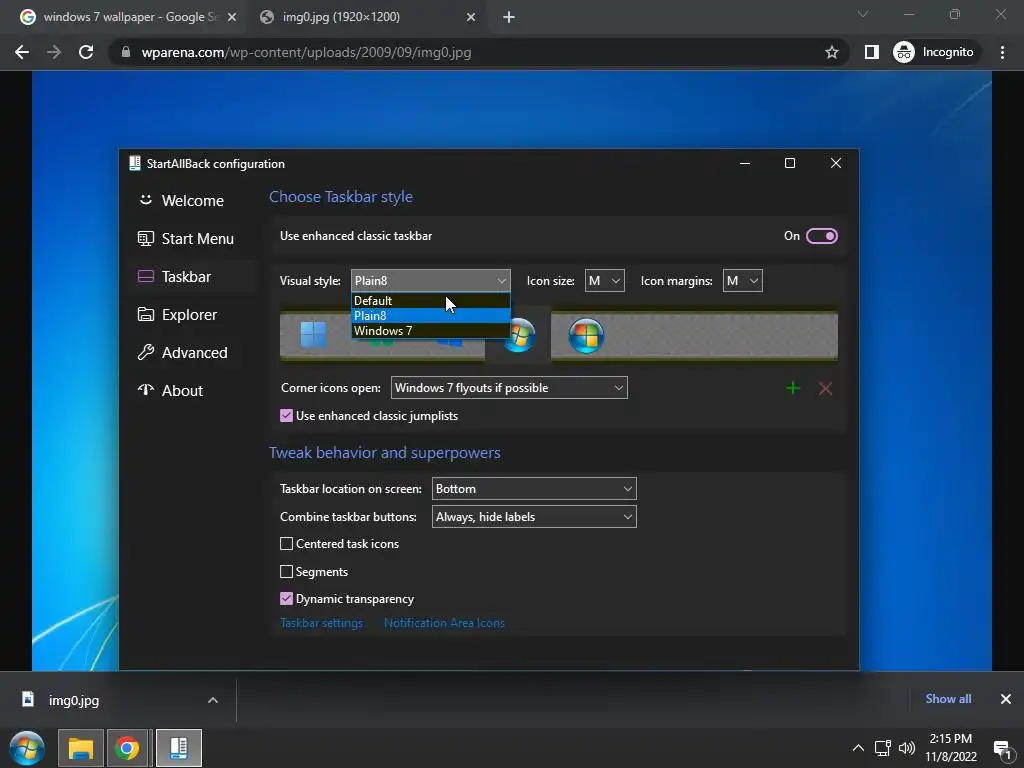Viewport: 1024px width, 768px height.
Task: Open Chrome tab search chevron
Action: point(863,14)
